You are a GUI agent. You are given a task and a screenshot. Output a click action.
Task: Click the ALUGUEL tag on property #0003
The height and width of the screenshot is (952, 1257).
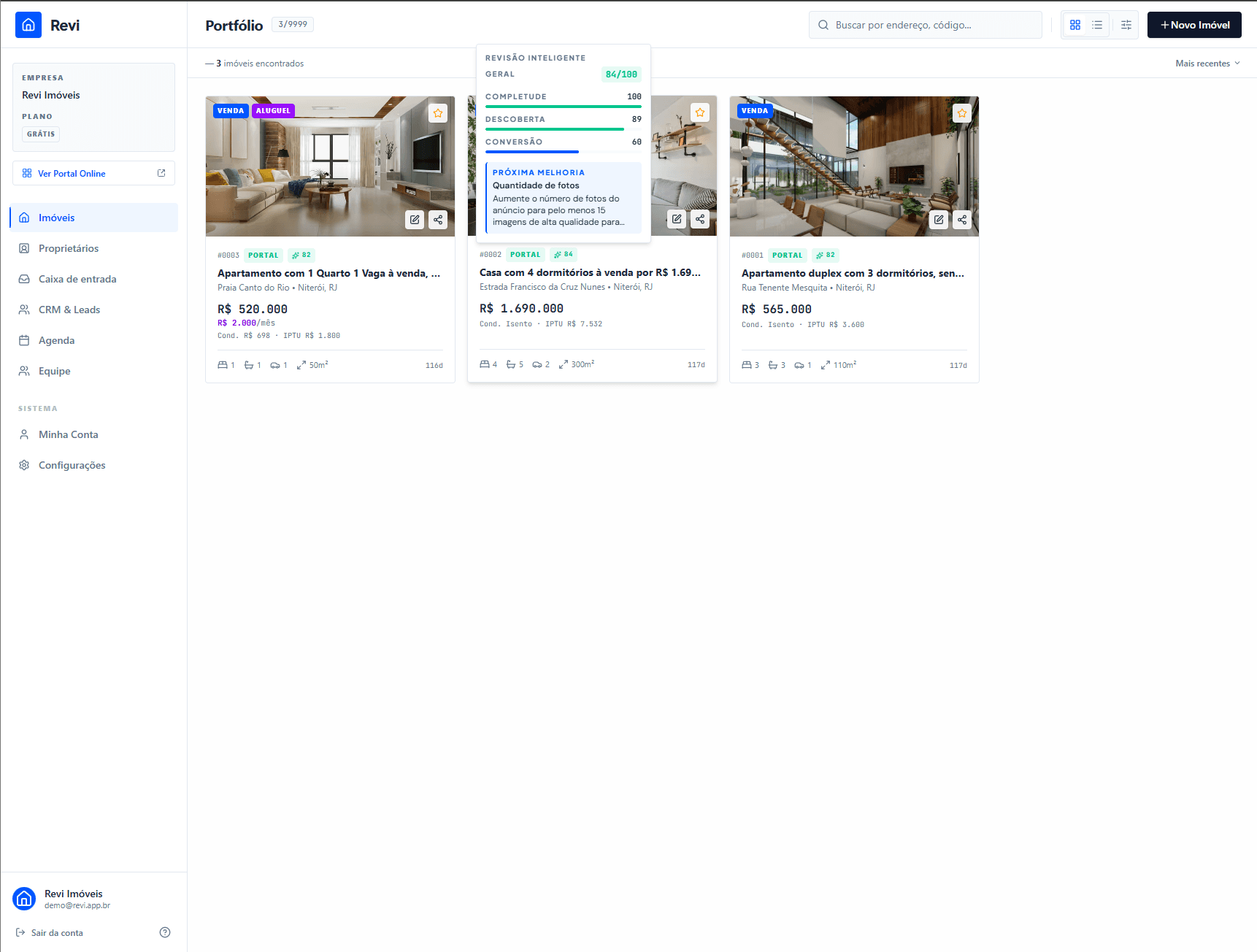(273, 111)
